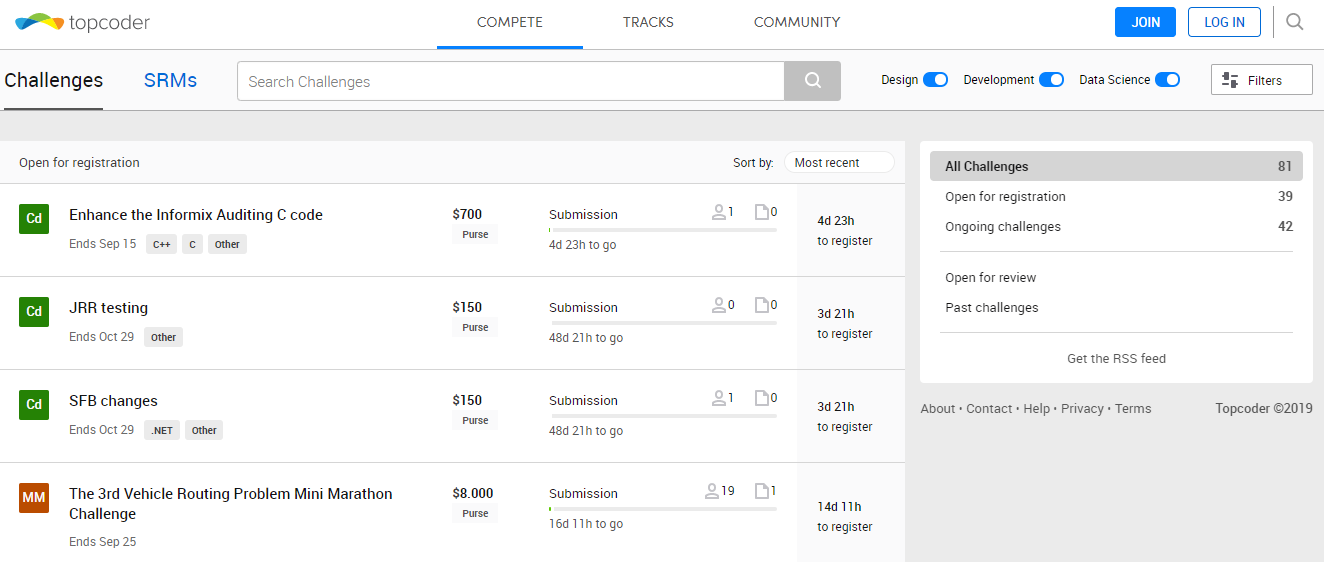Disable the Development track switch

pyautogui.click(x=1051, y=80)
